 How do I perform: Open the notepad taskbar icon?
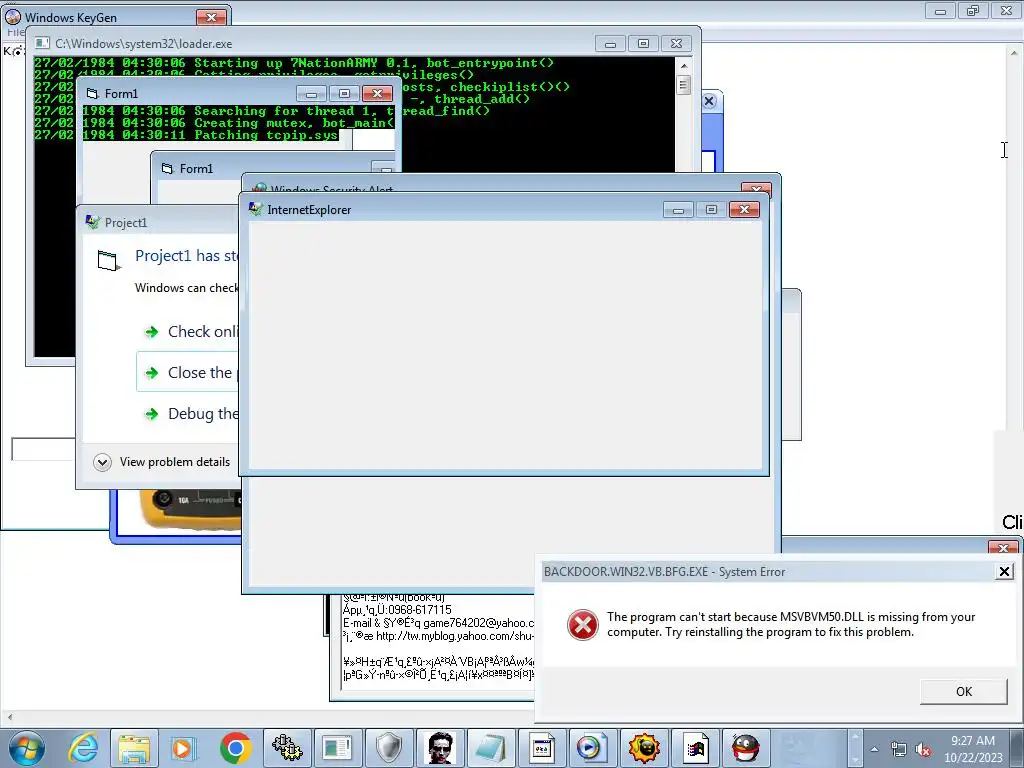tap(491, 748)
